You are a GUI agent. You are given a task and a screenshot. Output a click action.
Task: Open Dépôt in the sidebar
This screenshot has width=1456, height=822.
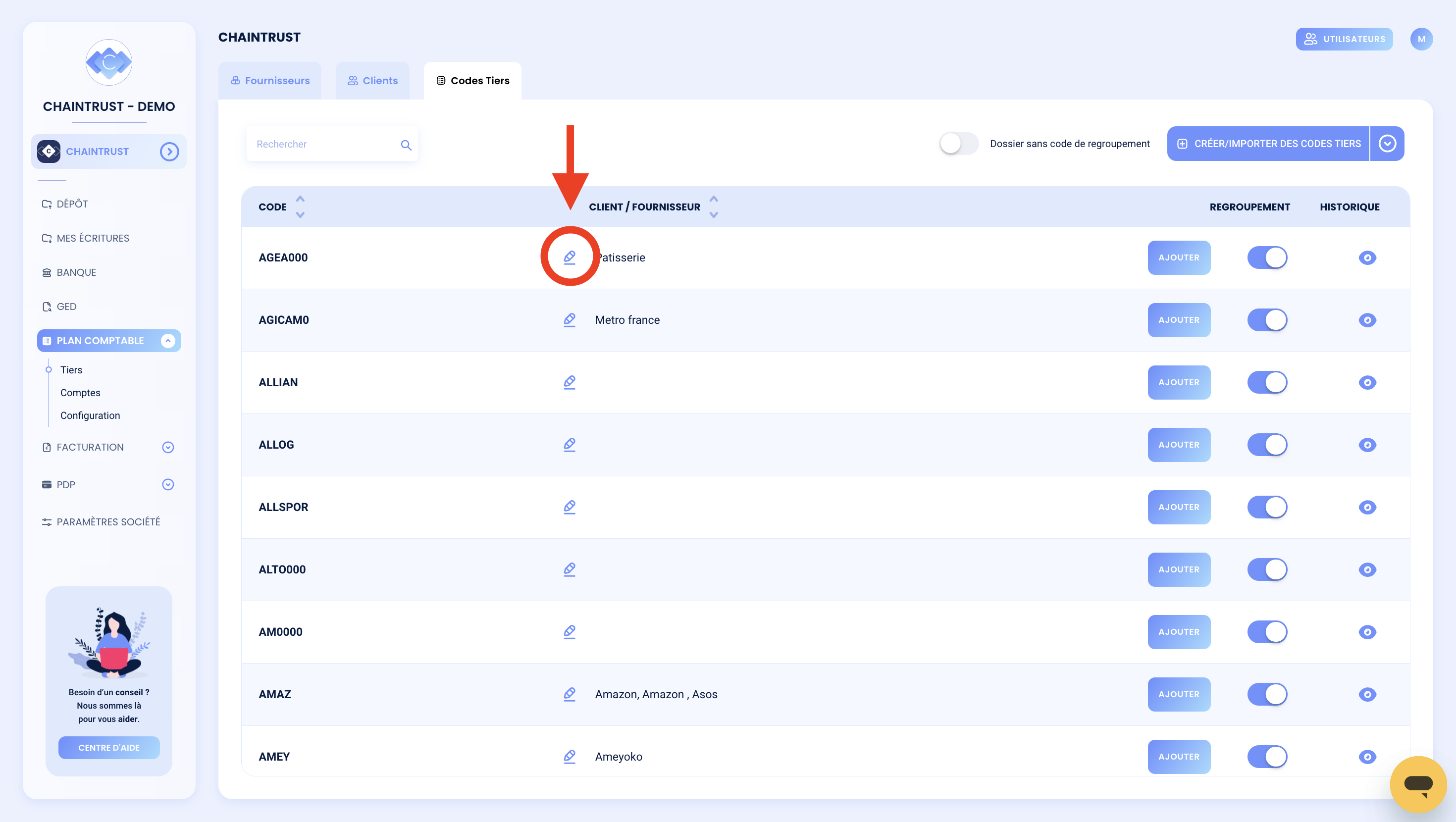click(x=65, y=204)
